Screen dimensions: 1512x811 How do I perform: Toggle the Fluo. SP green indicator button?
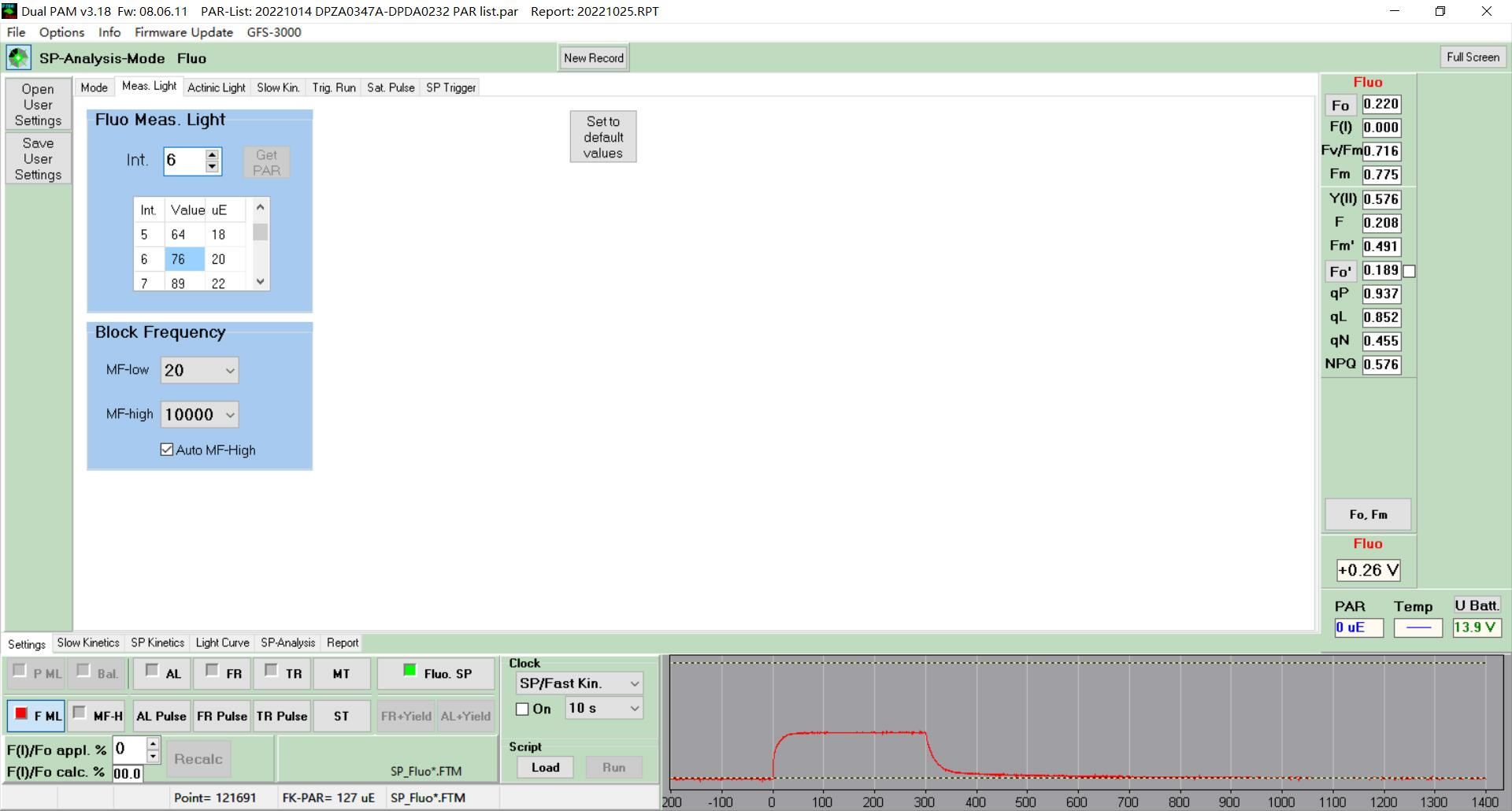[436, 673]
